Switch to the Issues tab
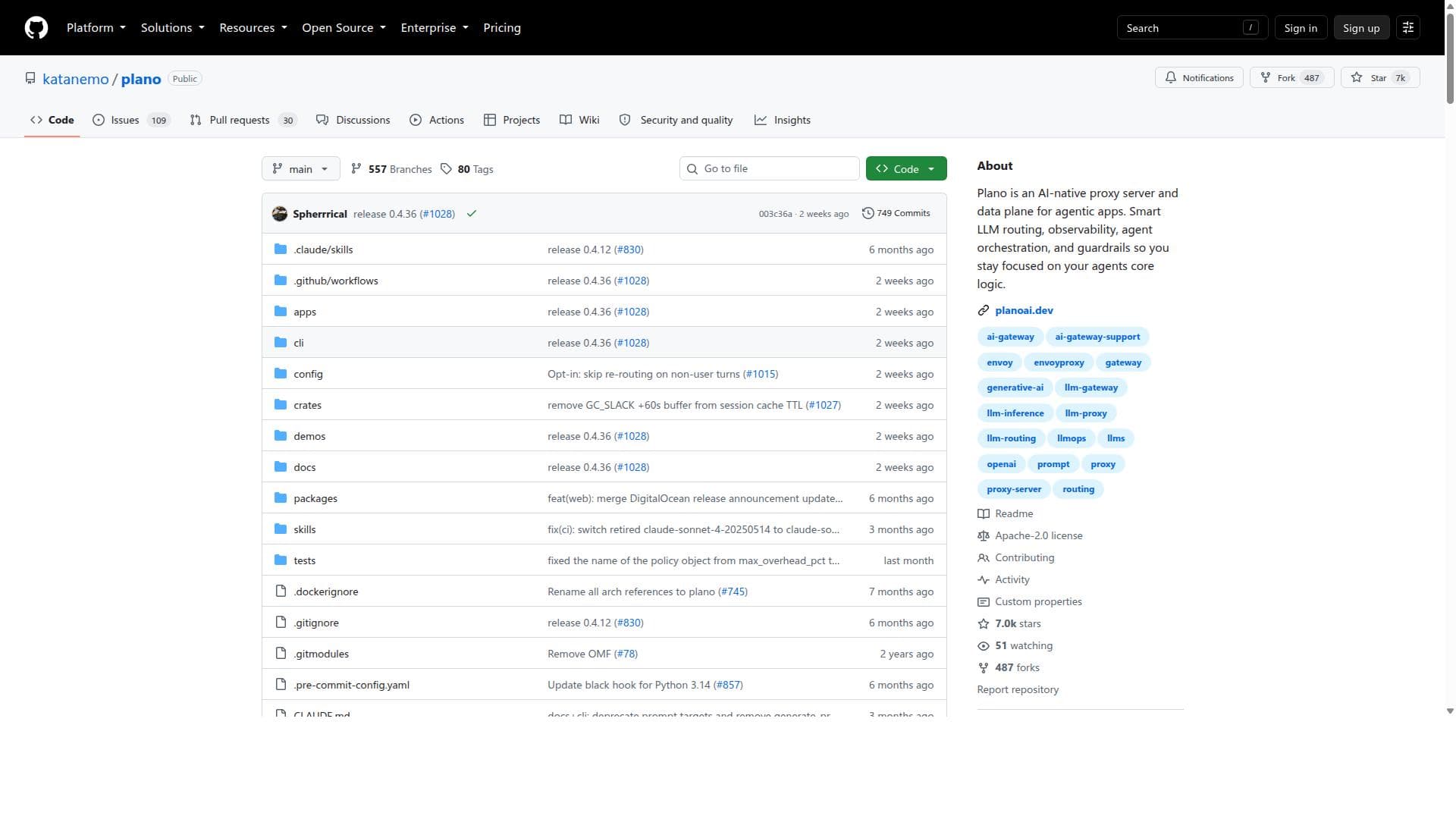The width and height of the screenshot is (1456, 819). pos(131,121)
